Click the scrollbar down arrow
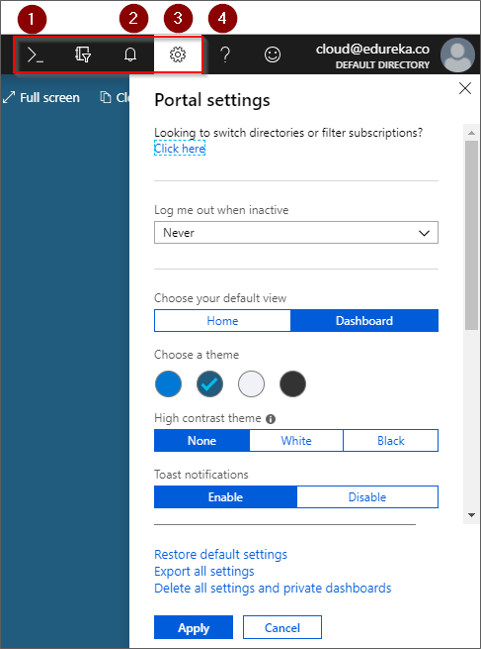 471,515
